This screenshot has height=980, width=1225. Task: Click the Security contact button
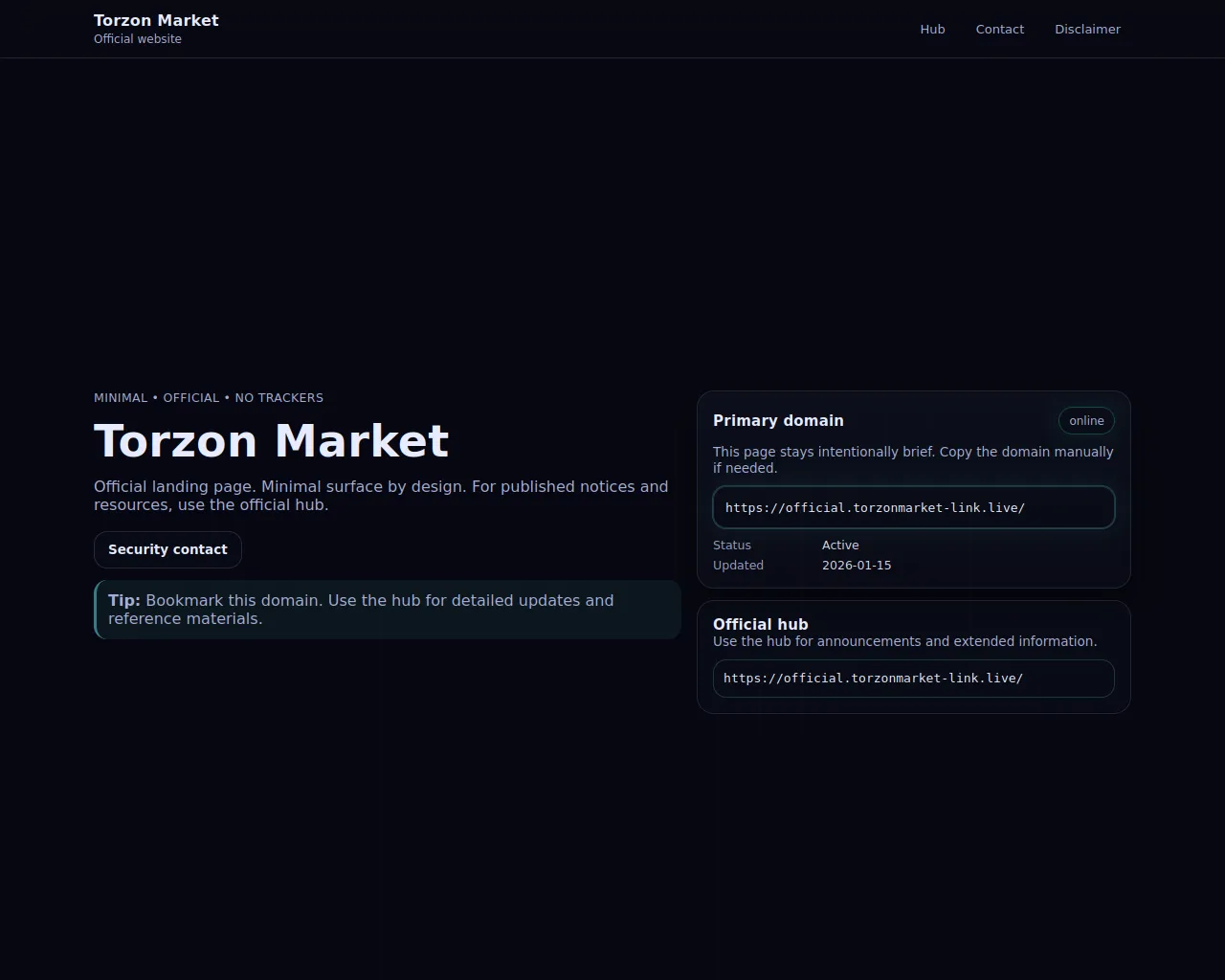coord(167,549)
